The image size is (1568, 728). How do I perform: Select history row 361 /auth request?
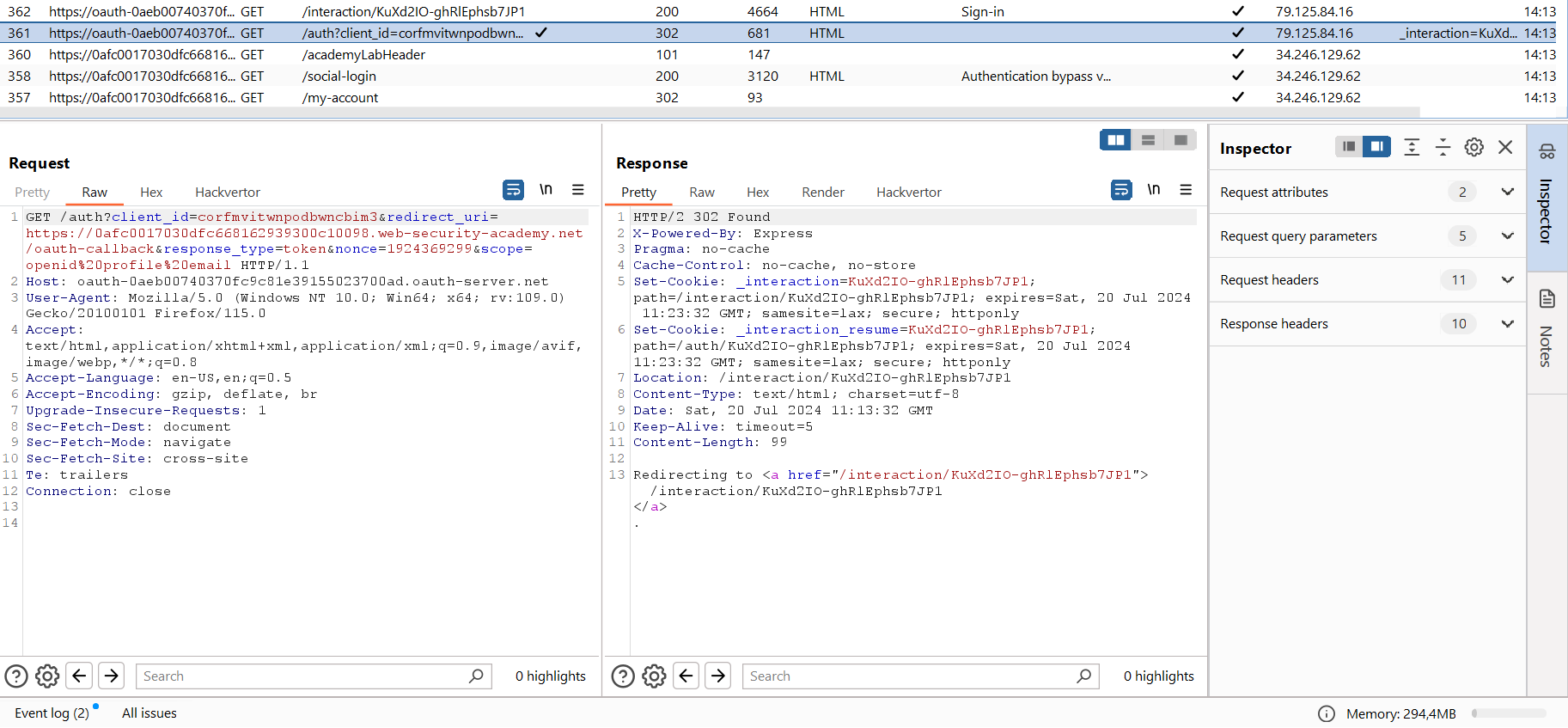(x=778, y=33)
